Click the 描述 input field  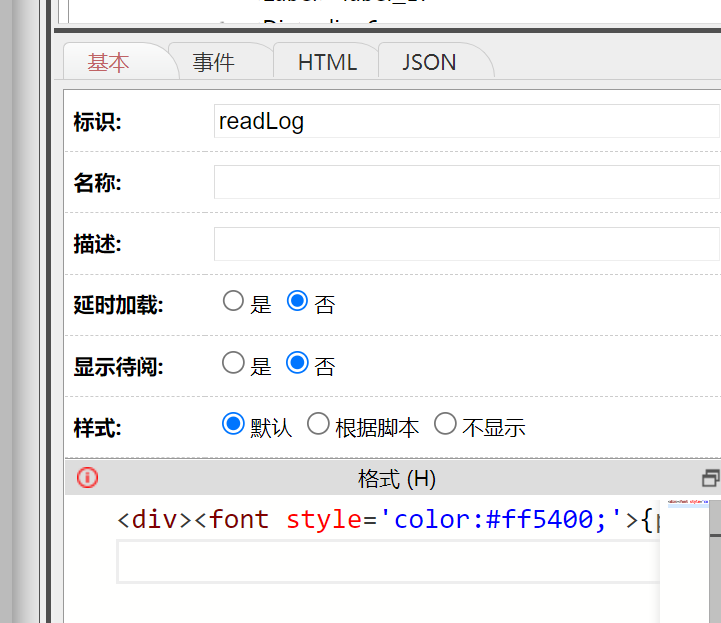(466, 244)
